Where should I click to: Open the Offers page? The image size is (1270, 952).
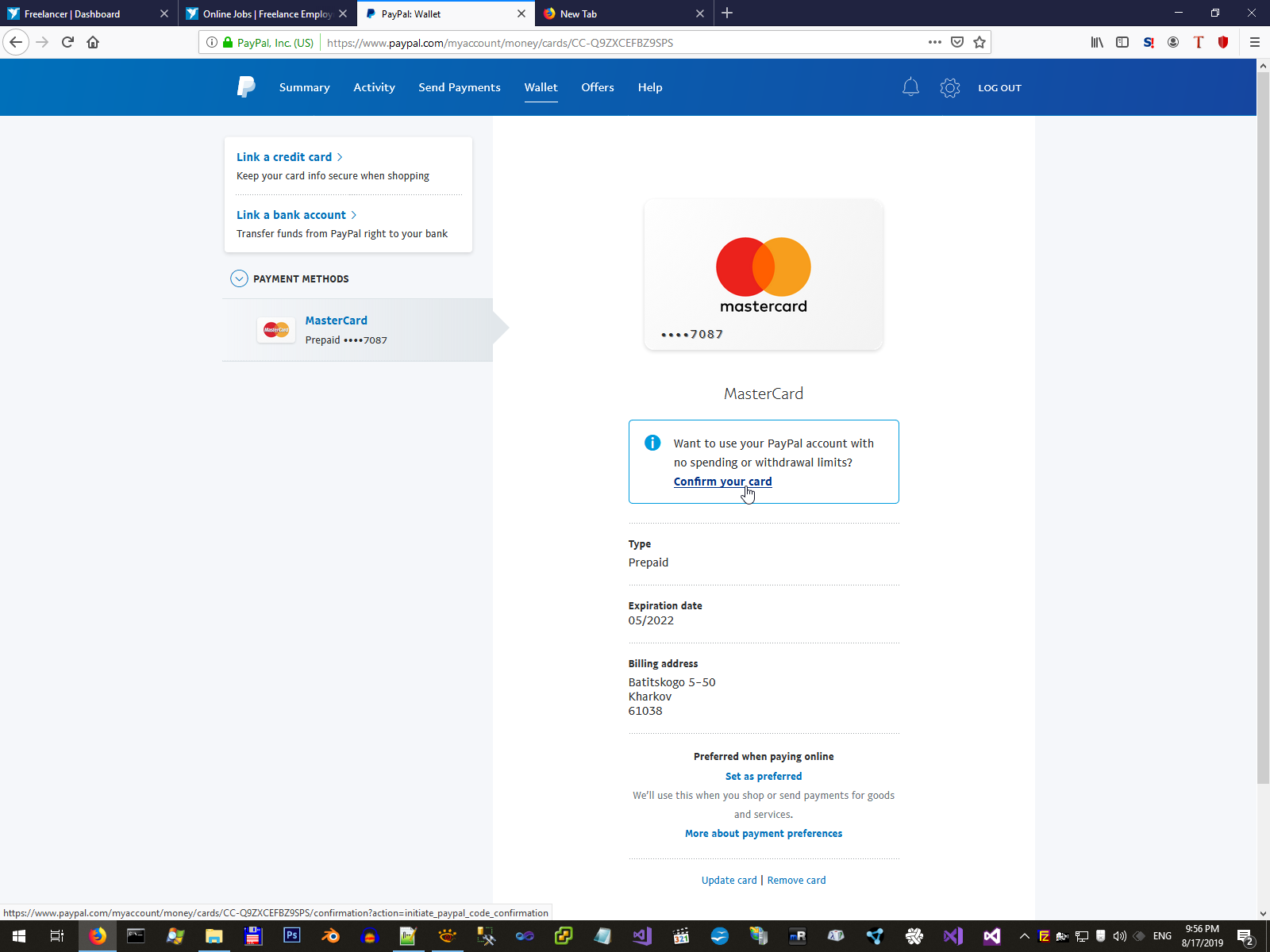pyautogui.click(x=598, y=87)
